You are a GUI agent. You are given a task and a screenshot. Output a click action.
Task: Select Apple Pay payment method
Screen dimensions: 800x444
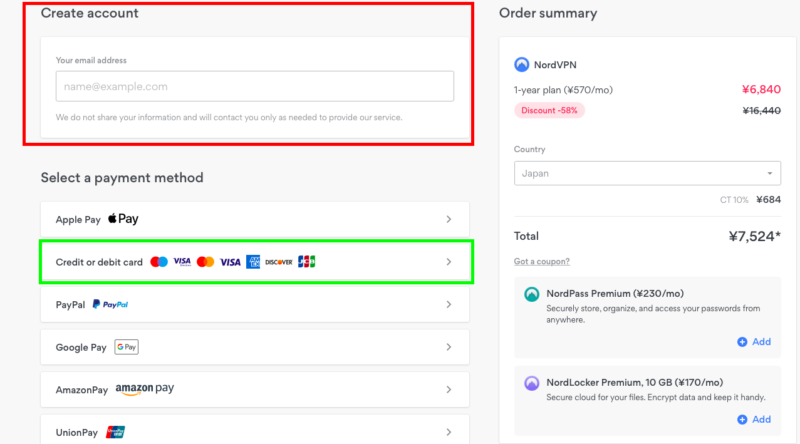(255, 219)
